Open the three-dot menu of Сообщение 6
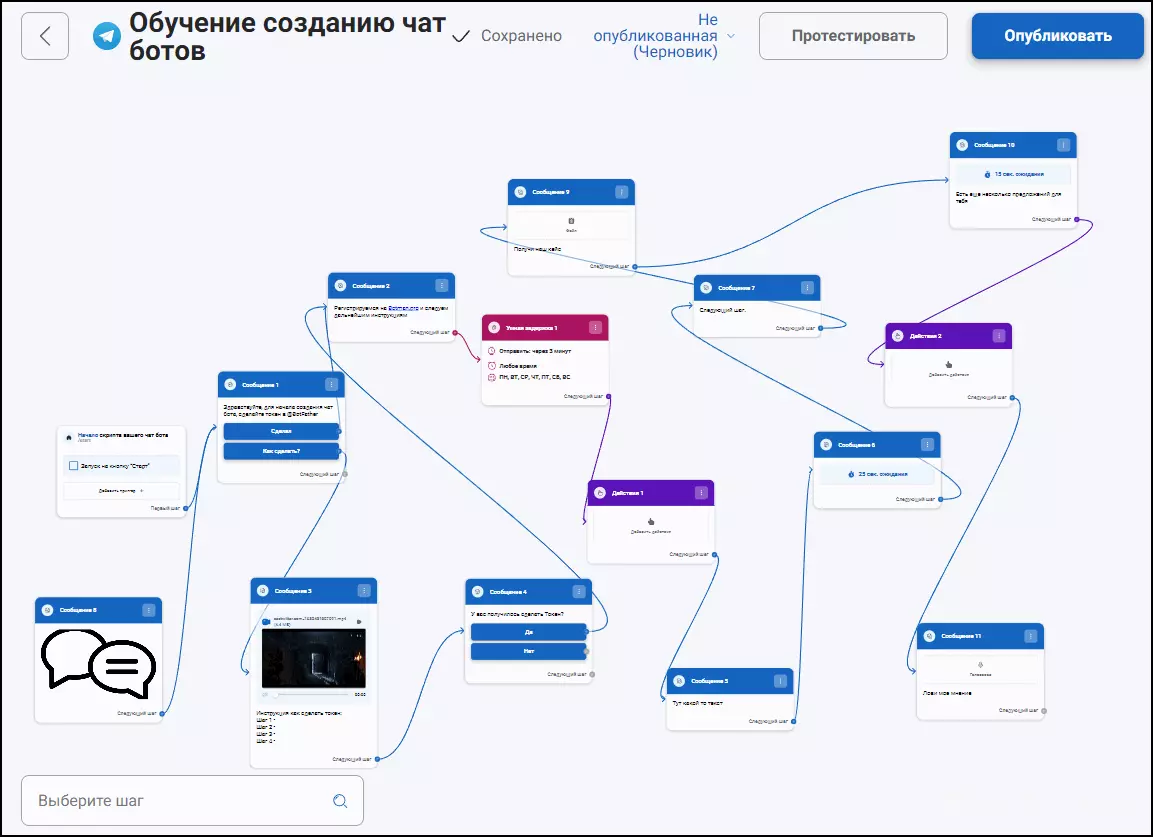This screenshot has width=1153, height=837. 927,445
